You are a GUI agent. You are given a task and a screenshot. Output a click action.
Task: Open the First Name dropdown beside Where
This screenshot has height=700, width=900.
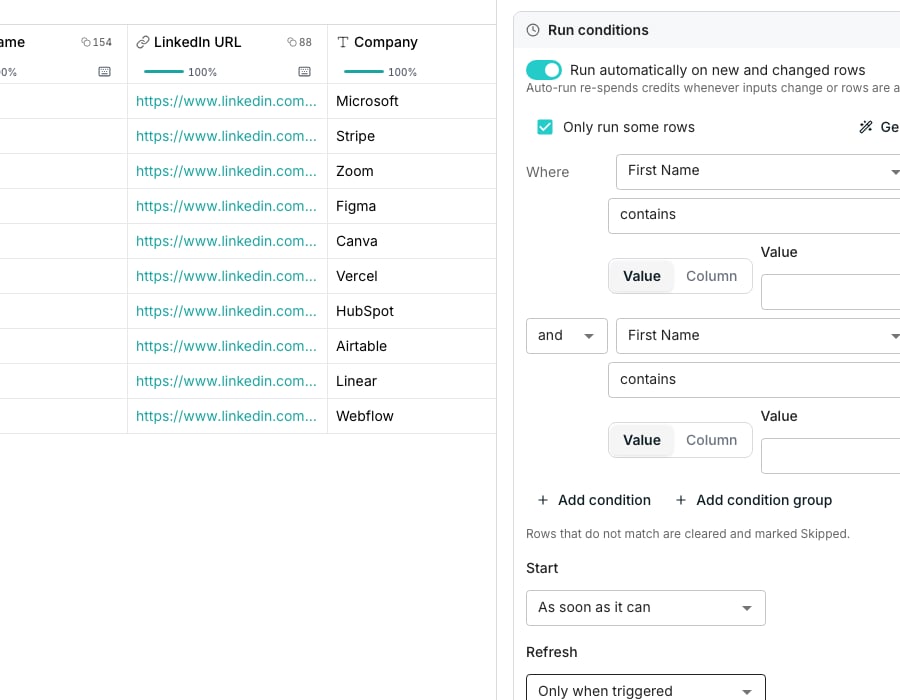pyautogui.click(x=758, y=172)
